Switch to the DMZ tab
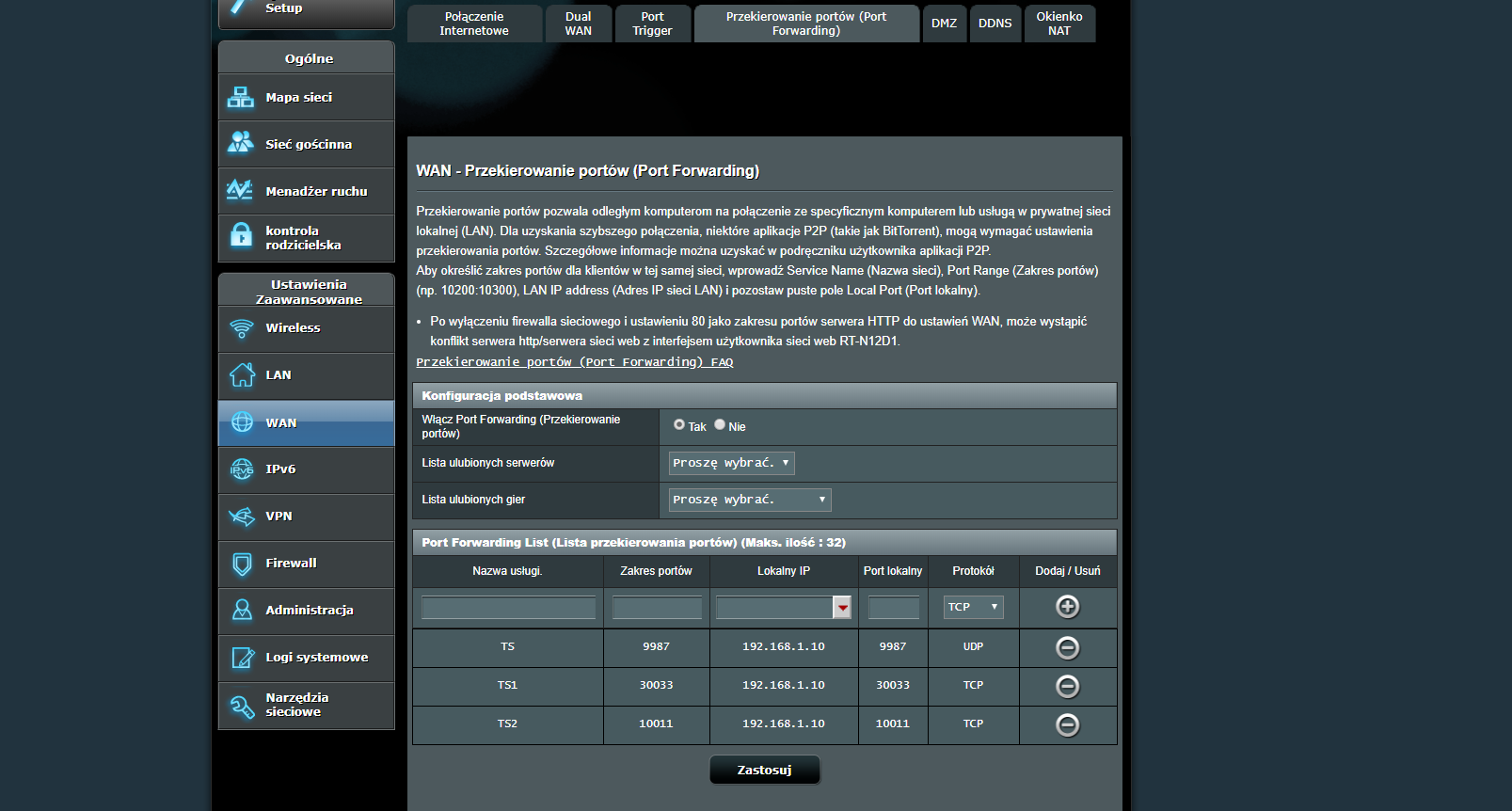This screenshot has width=1512, height=811. click(944, 24)
